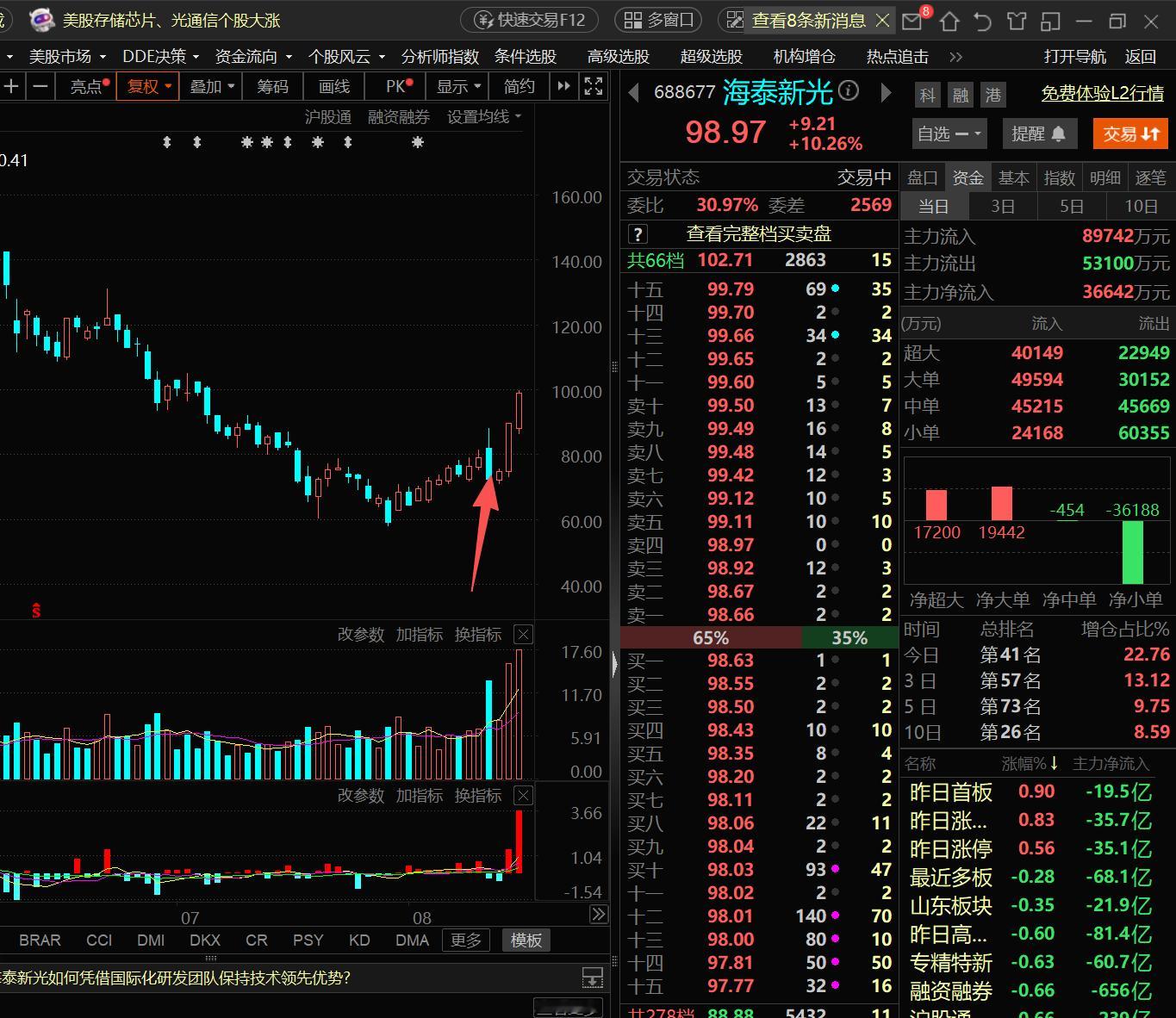Click the save icon beside the news question
This screenshot has width=1176, height=1018.
pyautogui.click(x=593, y=978)
